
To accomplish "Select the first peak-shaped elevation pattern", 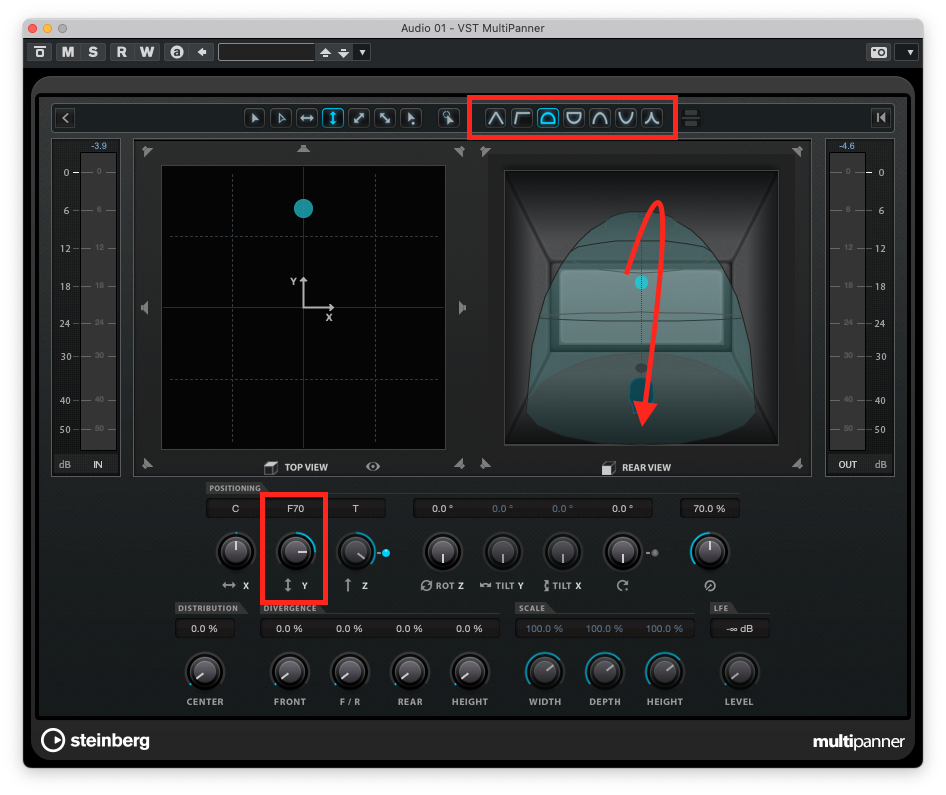I will pyautogui.click(x=496, y=118).
